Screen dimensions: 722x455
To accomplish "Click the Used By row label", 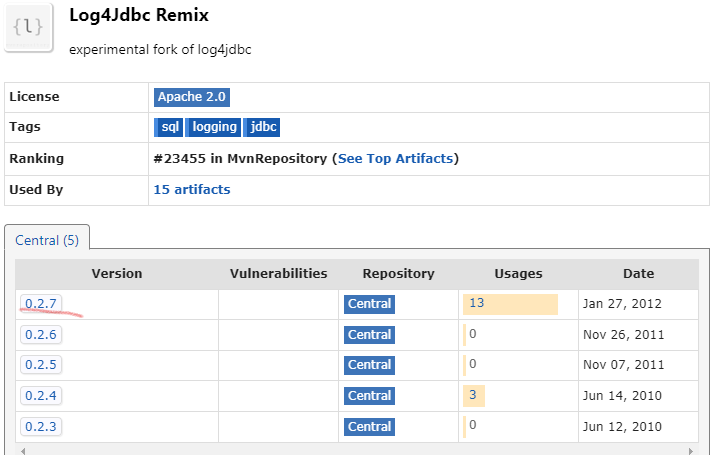I will point(36,190).
